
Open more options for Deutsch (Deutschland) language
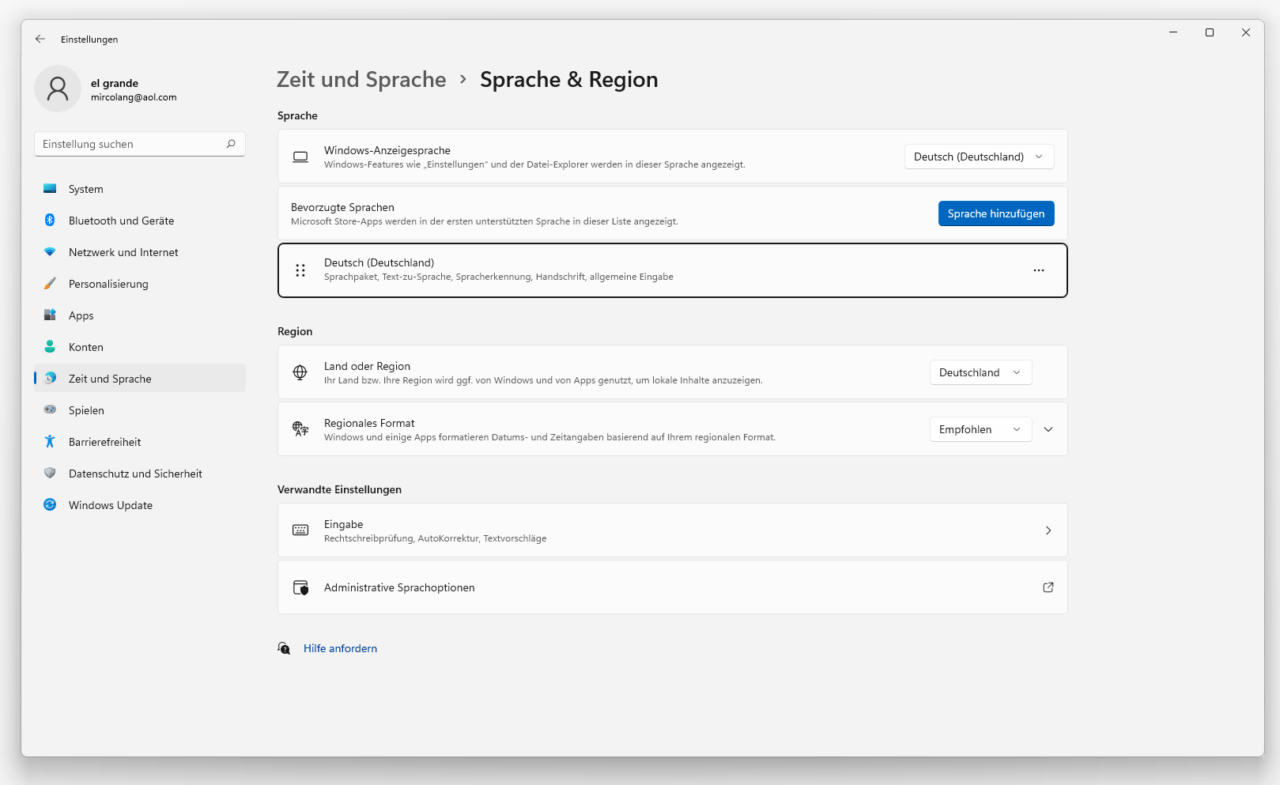pyautogui.click(x=1038, y=270)
